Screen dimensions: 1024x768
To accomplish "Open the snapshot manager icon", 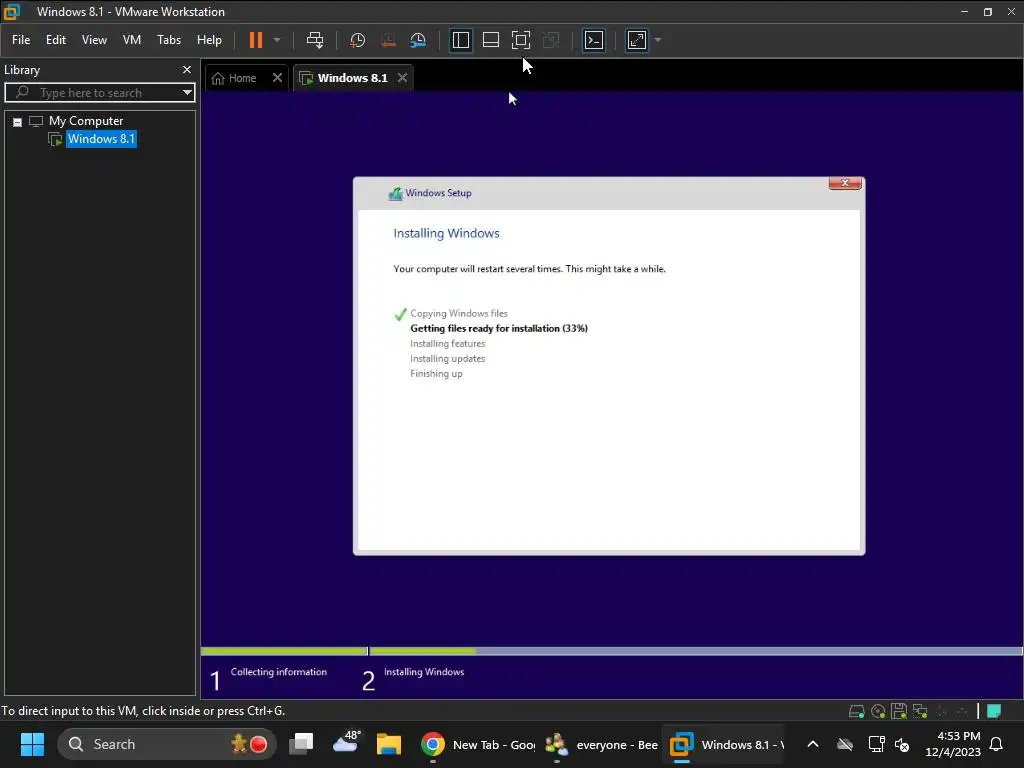I will (418, 40).
